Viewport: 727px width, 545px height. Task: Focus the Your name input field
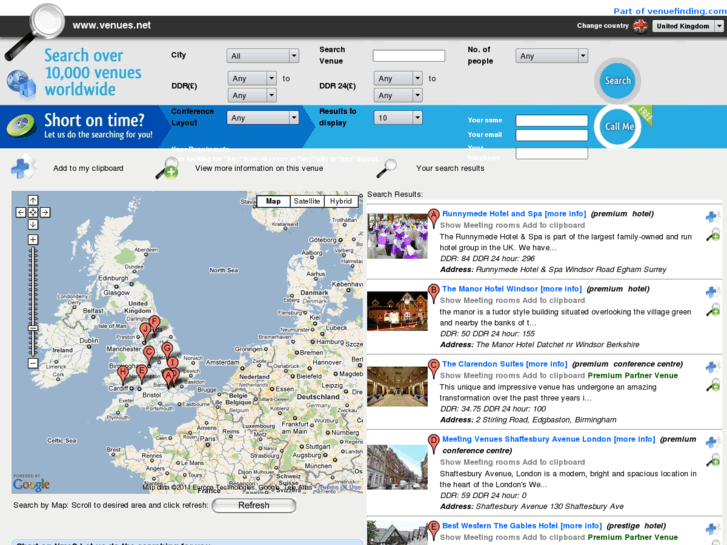tap(552, 121)
